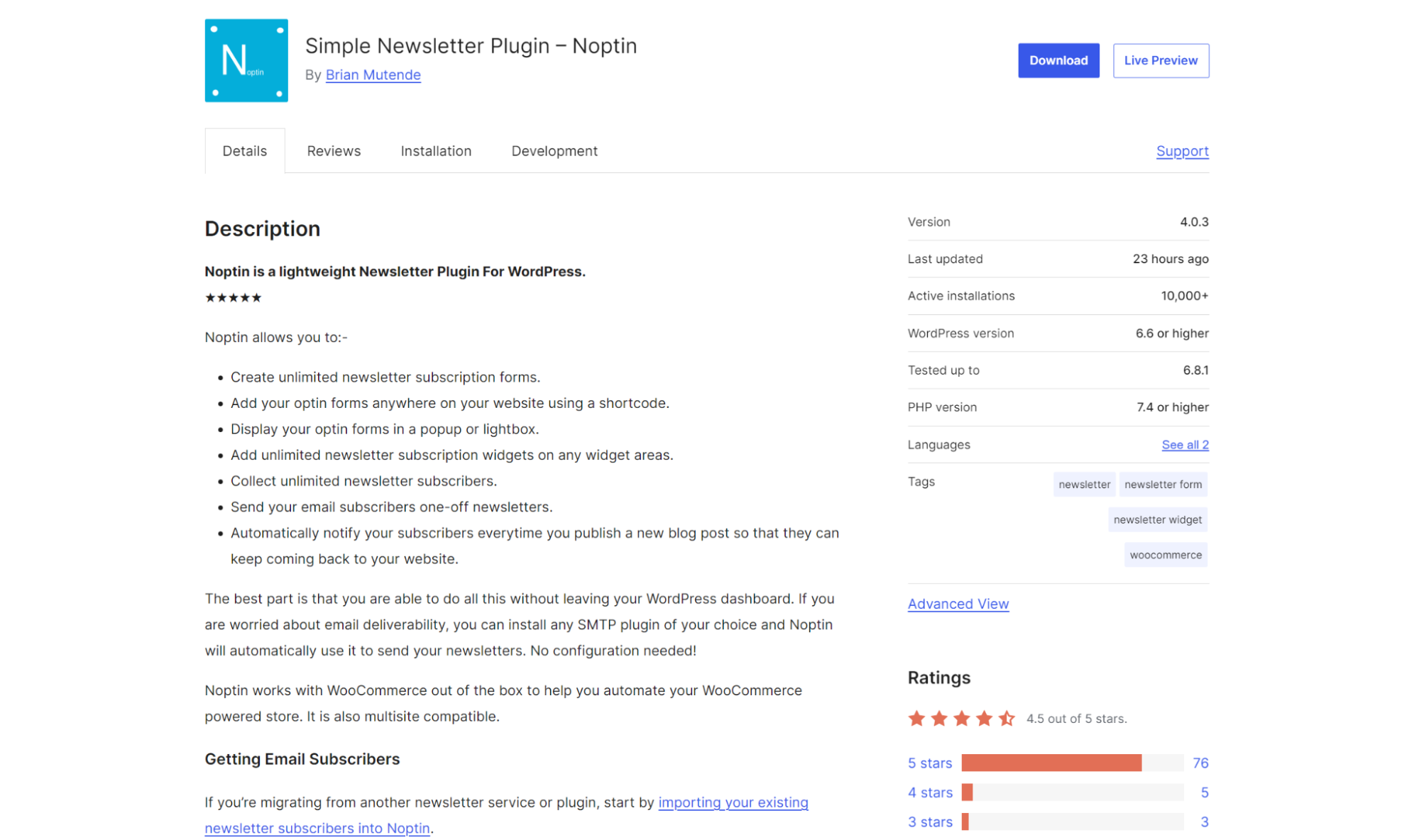Open author link Brian Mutende
Image resolution: width=1419 pixels, height=840 pixels.
click(373, 74)
